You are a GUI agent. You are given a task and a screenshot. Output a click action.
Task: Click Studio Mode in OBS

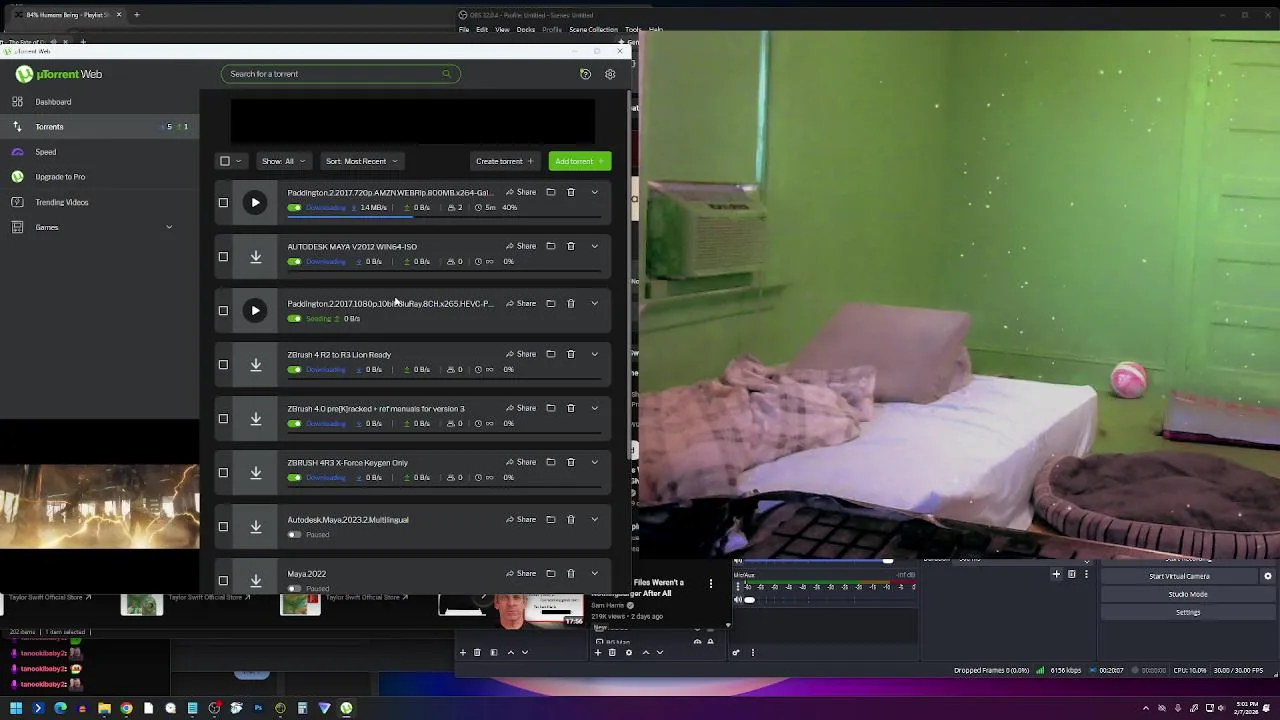pyautogui.click(x=1188, y=594)
